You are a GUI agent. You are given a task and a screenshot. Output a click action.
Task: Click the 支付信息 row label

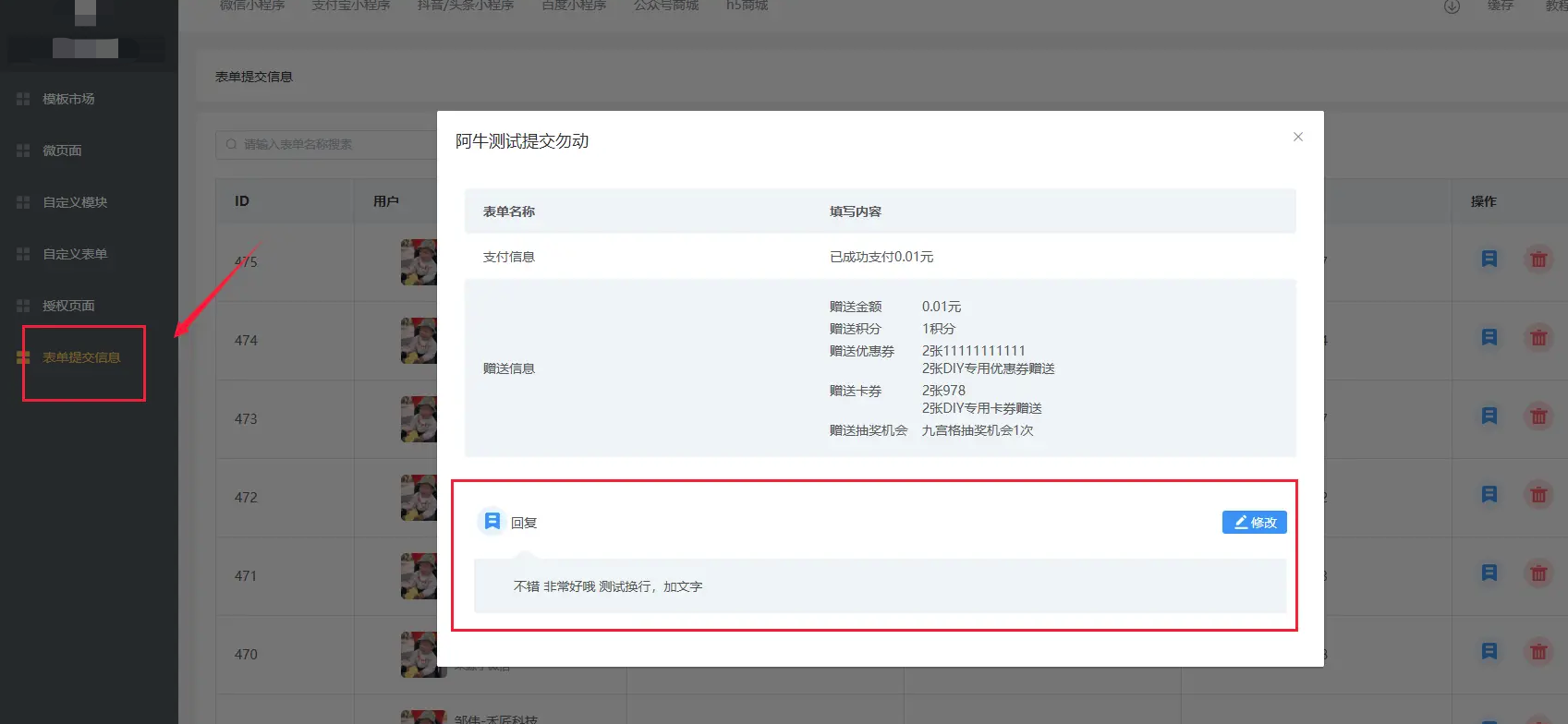tap(509, 257)
